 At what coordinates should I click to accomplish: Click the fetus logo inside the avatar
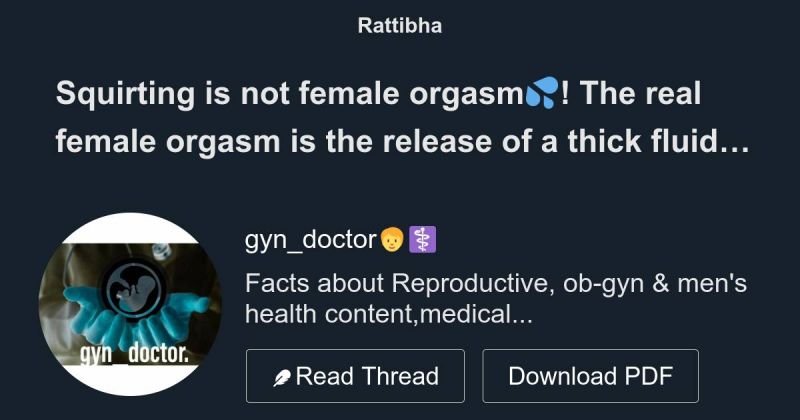[x=134, y=289]
